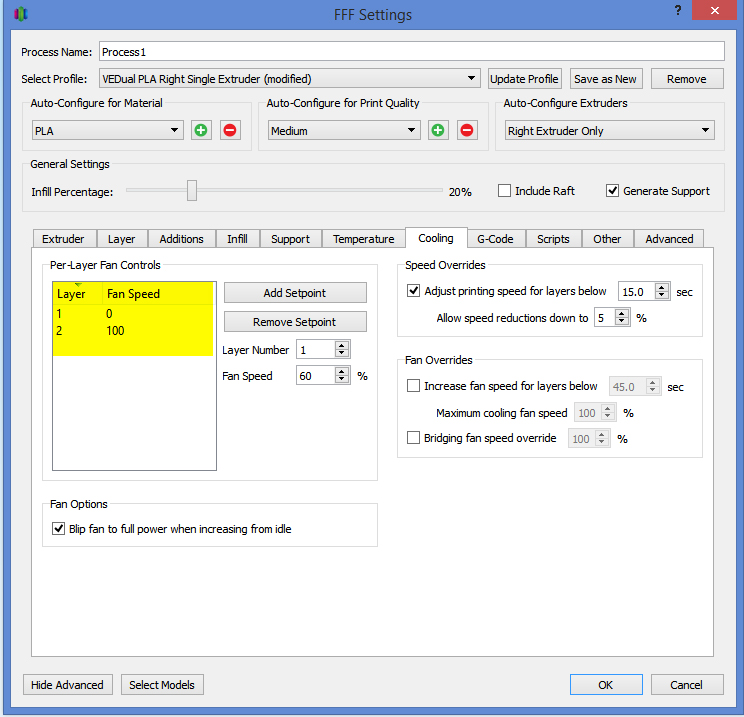Click the Add Setpoint button

coord(295,293)
